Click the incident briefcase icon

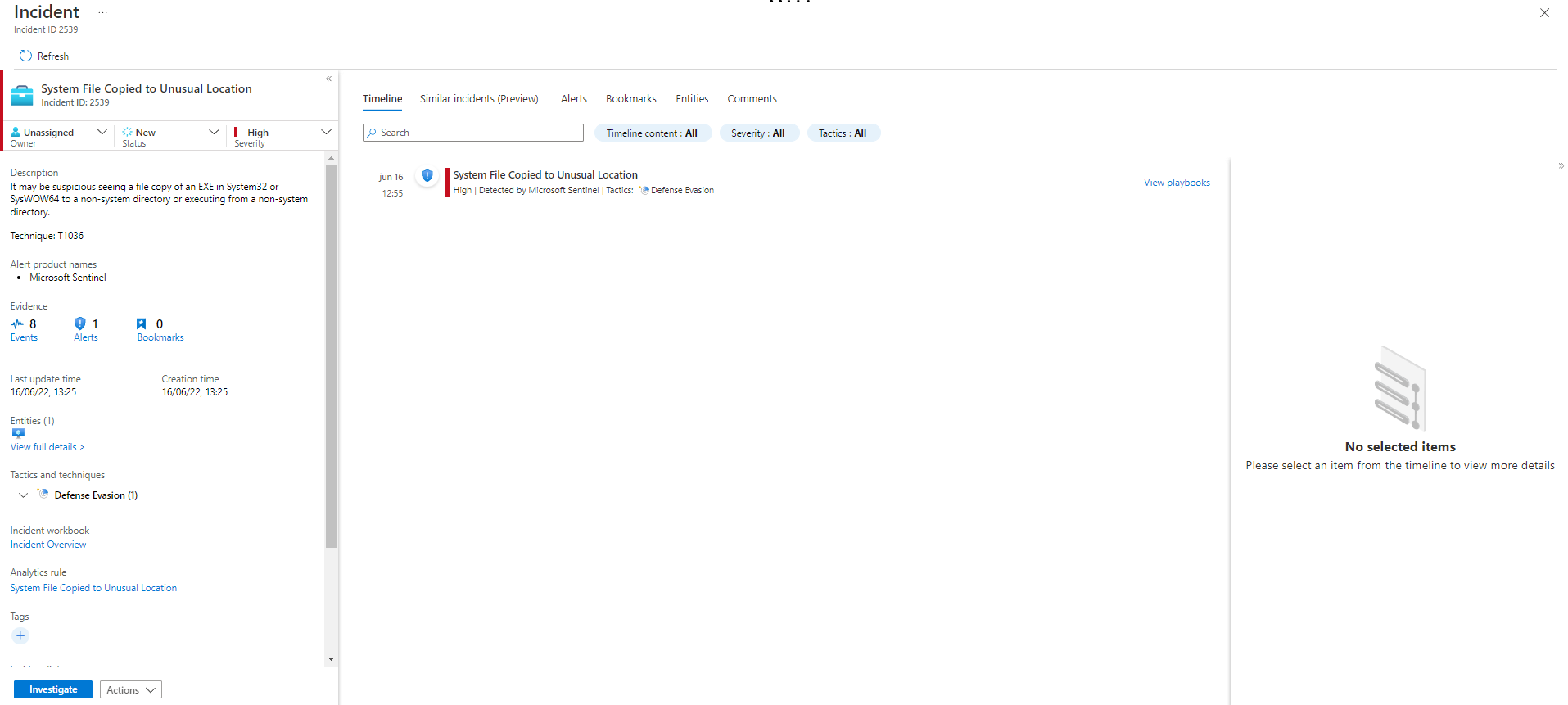22,95
